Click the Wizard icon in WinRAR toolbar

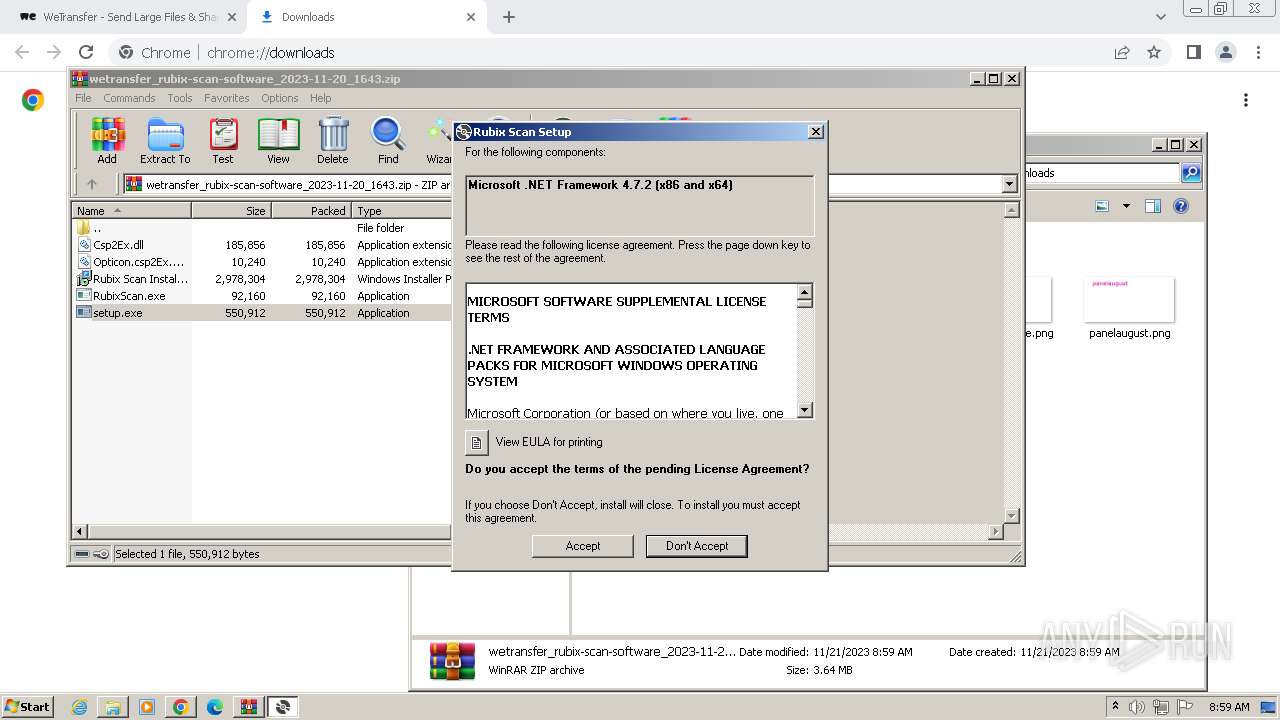click(439, 141)
